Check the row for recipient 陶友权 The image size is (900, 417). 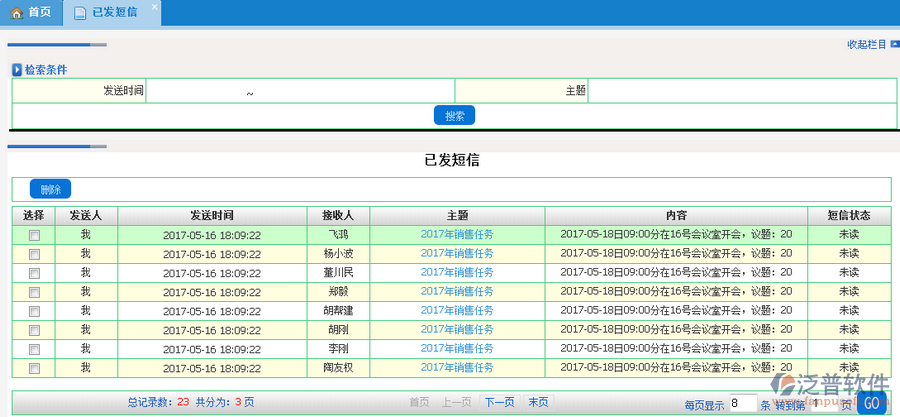point(35,368)
